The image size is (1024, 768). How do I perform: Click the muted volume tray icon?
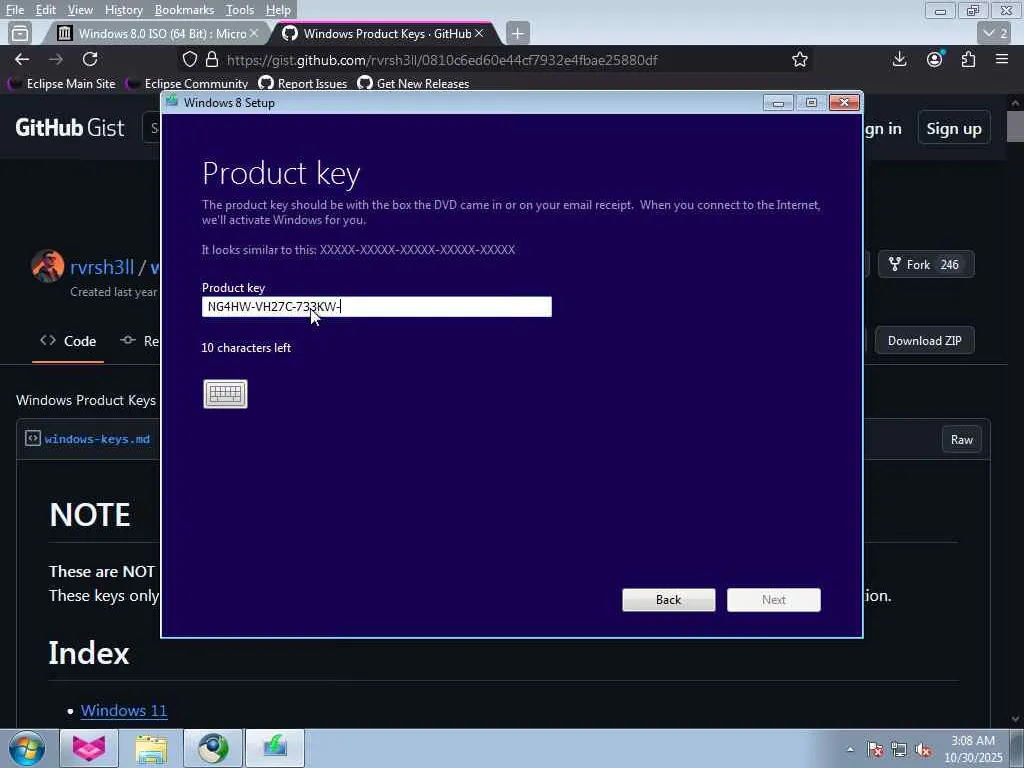(923, 750)
